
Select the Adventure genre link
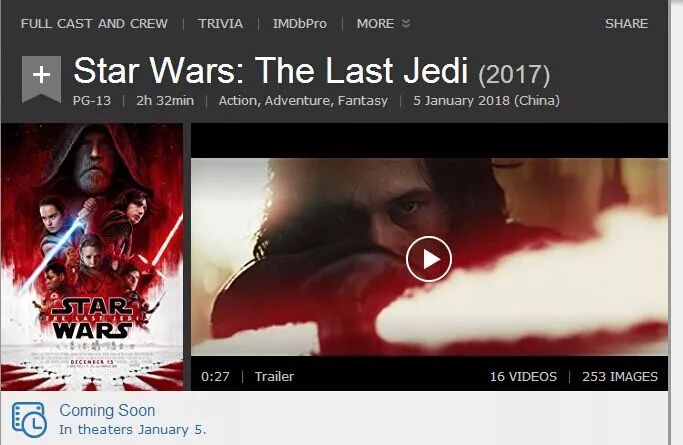click(299, 101)
